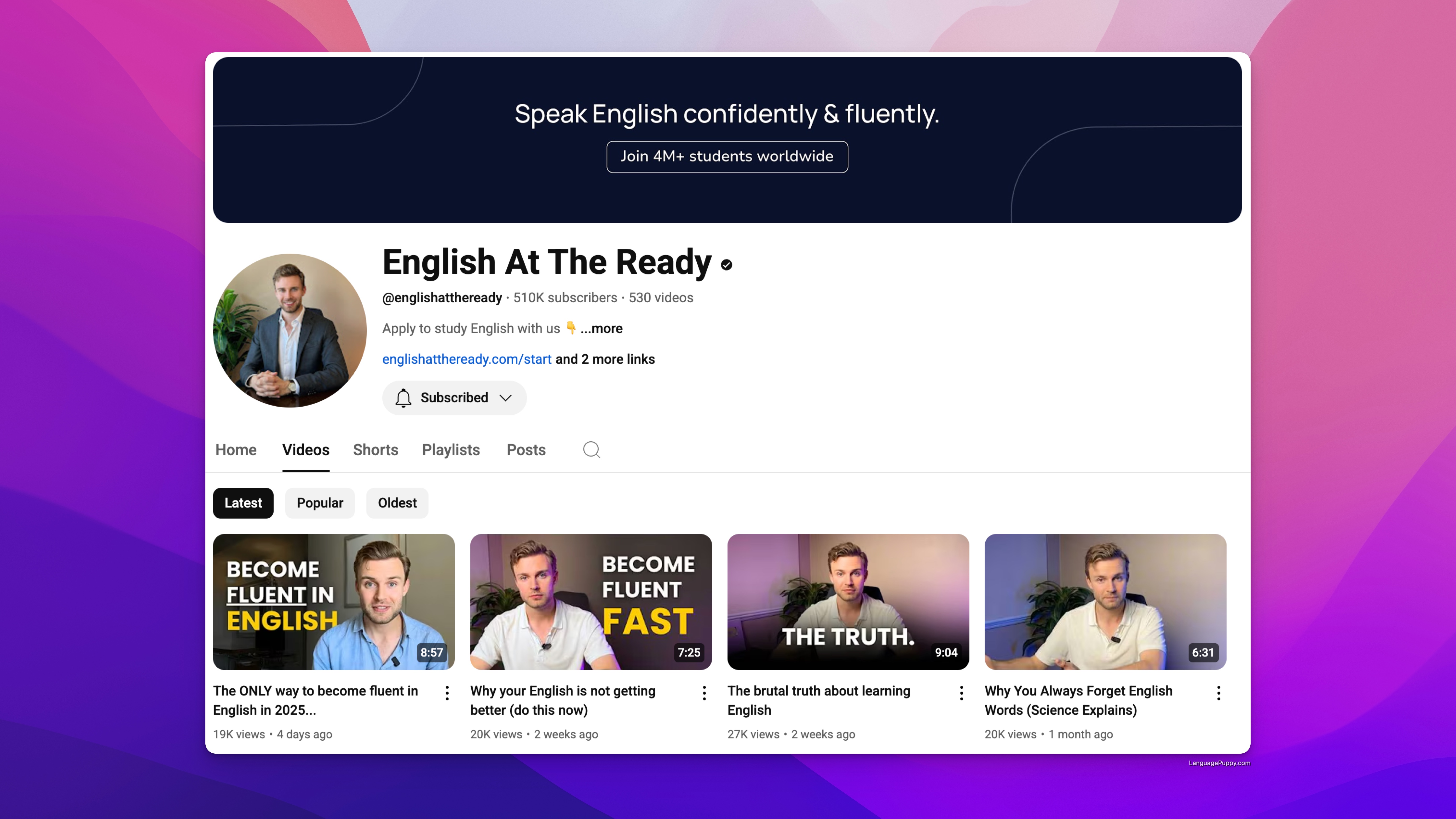Sort videos by Oldest
Screen dimensions: 1456x819
click(397, 503)
